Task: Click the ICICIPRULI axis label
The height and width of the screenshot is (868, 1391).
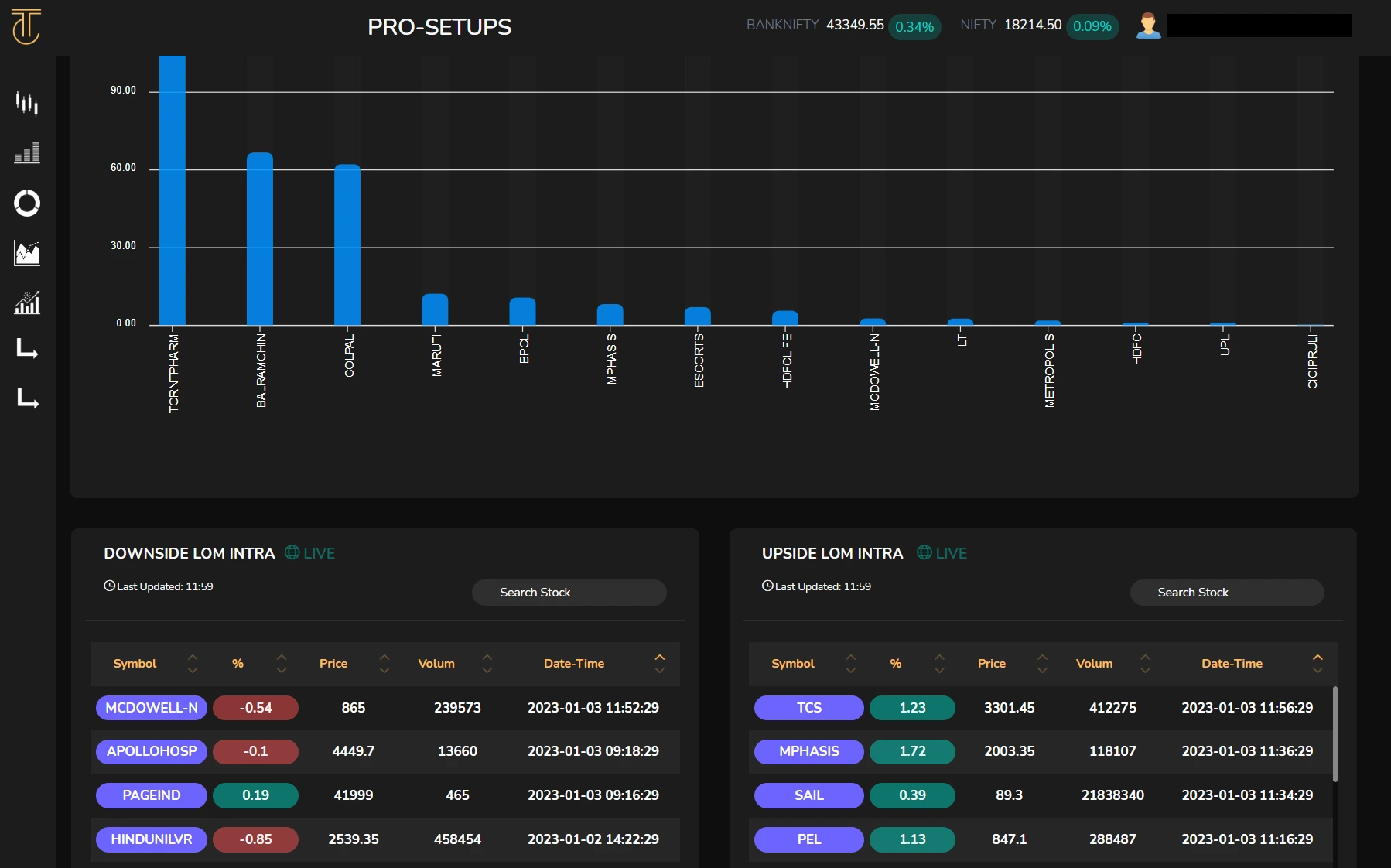Action: (1312, 363)
